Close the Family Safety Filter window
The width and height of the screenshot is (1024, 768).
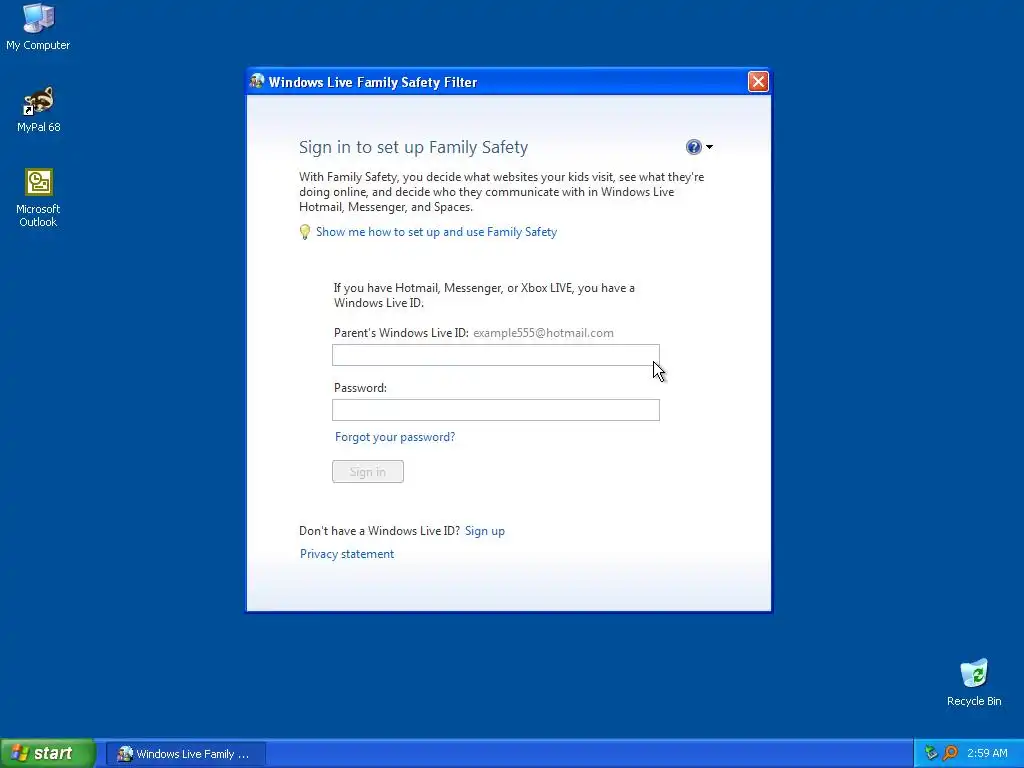pyautogui.click(x=758, y=82)
